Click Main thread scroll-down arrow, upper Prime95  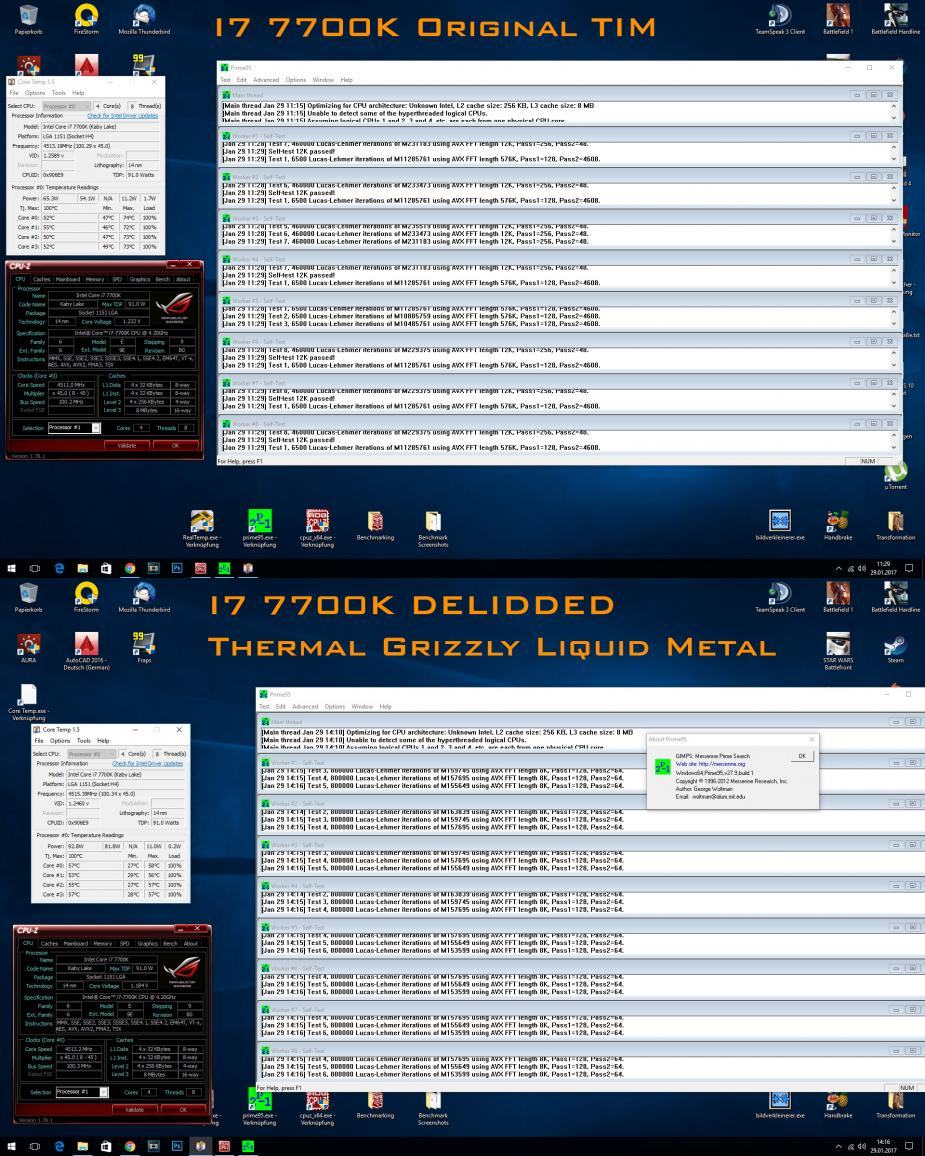point(894,118)
